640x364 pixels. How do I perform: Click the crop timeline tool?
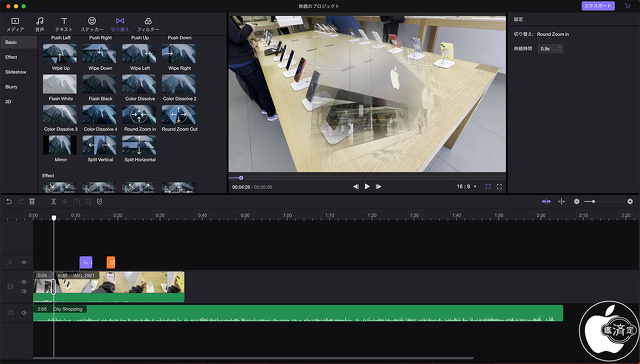click(x=88, y=202)
